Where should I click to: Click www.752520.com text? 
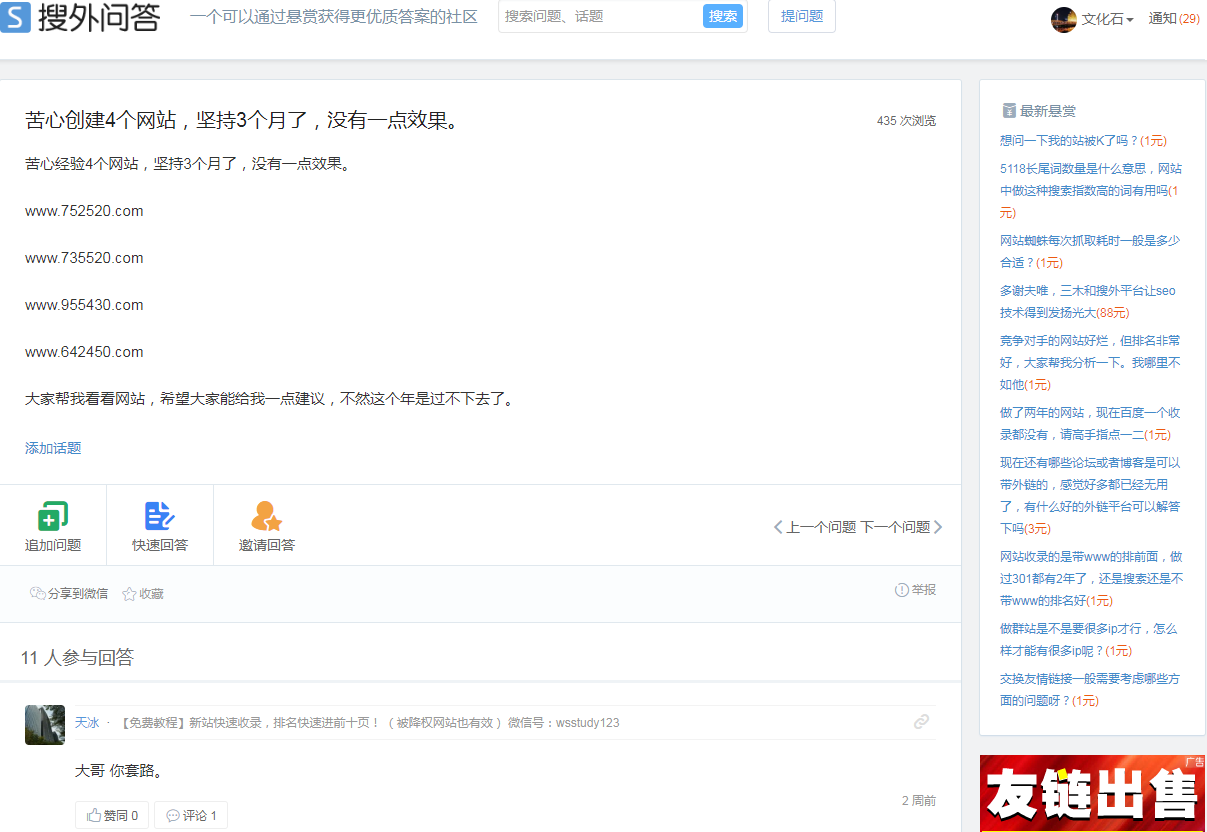click(x=84, y=211)
